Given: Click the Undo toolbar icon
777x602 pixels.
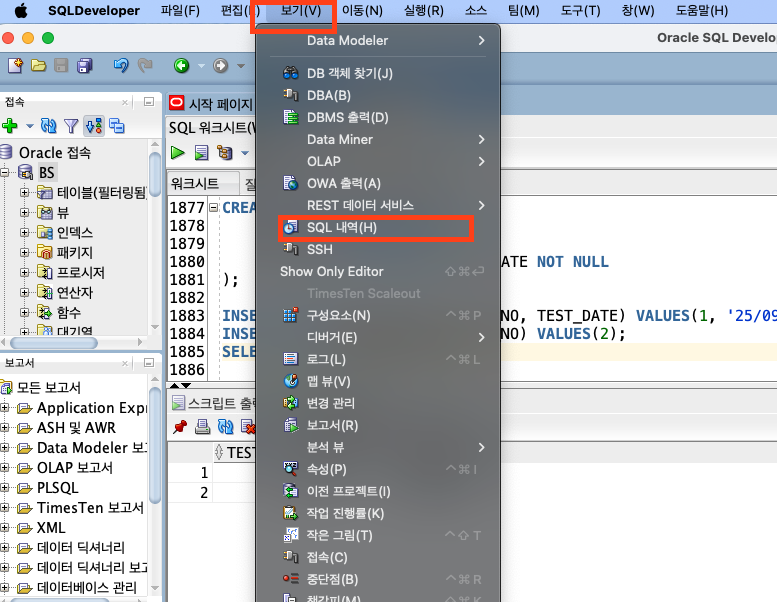Looking at the screenshot, I should coord(121,65).
